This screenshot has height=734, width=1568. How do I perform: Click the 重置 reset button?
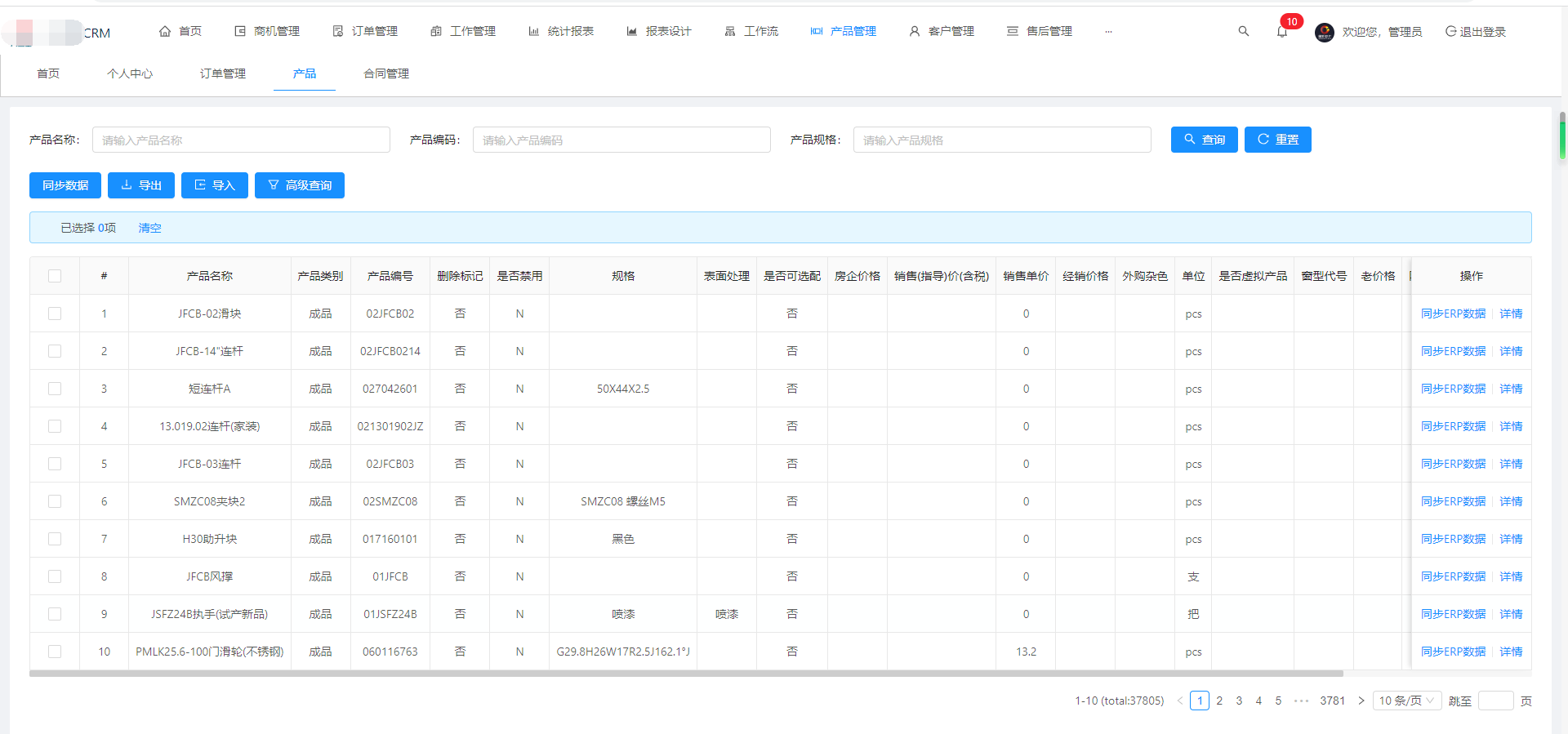[1278, 140]
